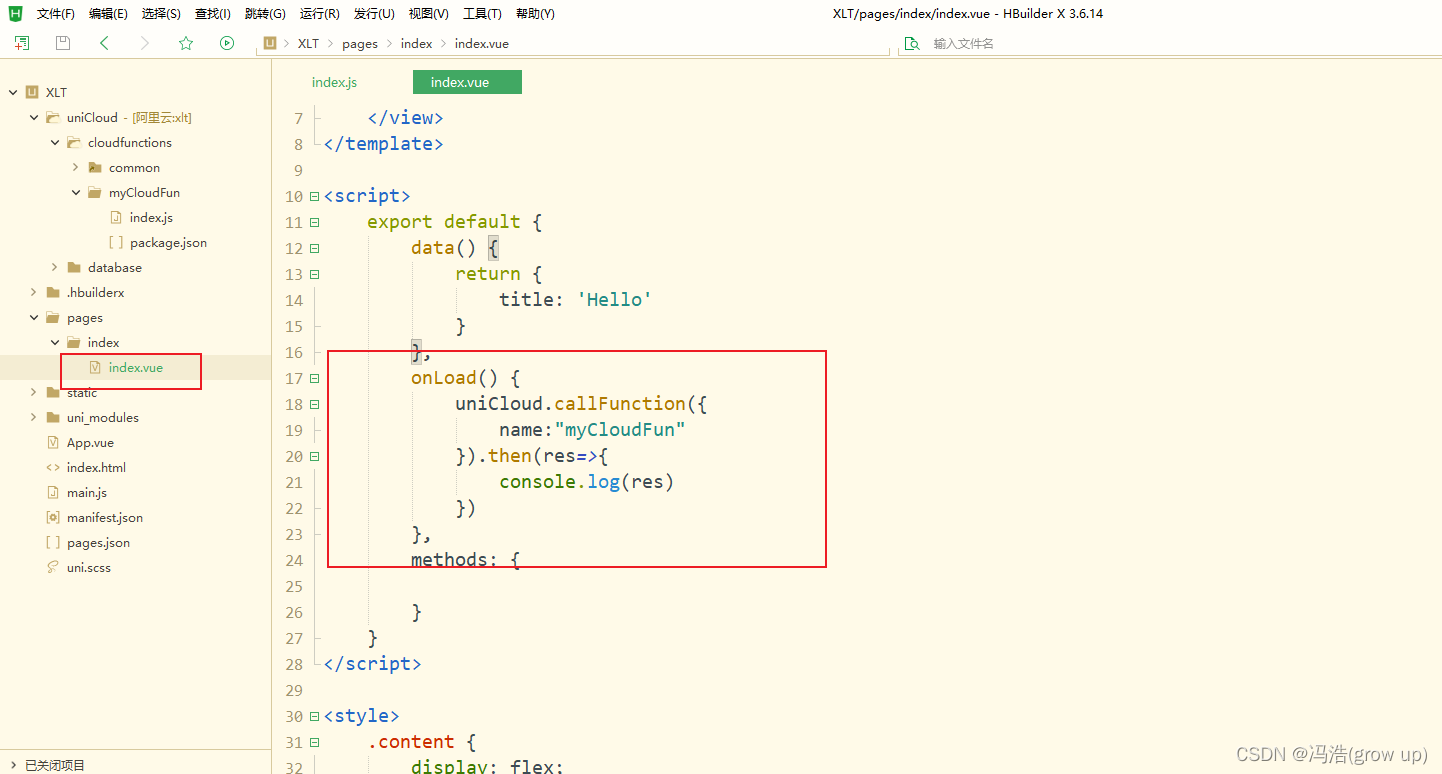
Task: Fold the style block at line 30
Action: click(315, 716)
